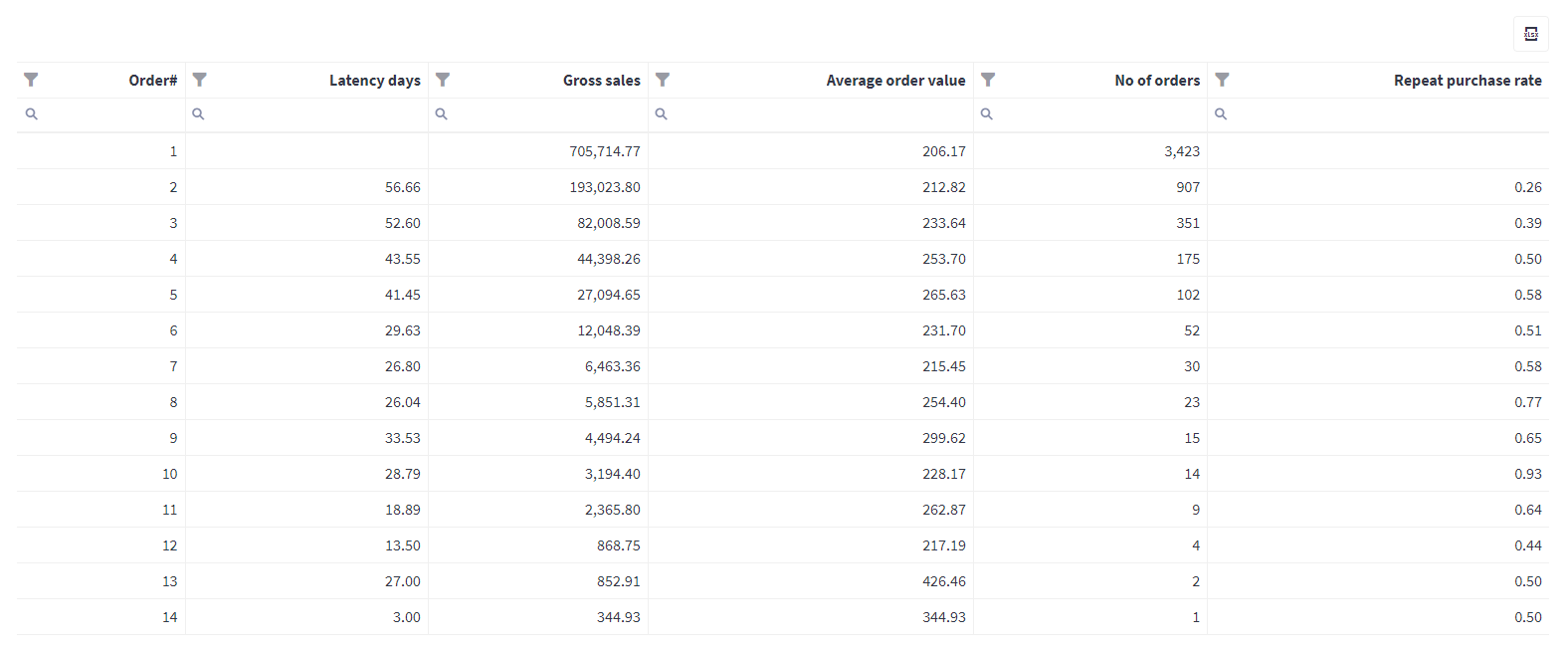Sort by the Gross sales column header
Viewport: 1568px width, 649px height.
coord(601,81)
